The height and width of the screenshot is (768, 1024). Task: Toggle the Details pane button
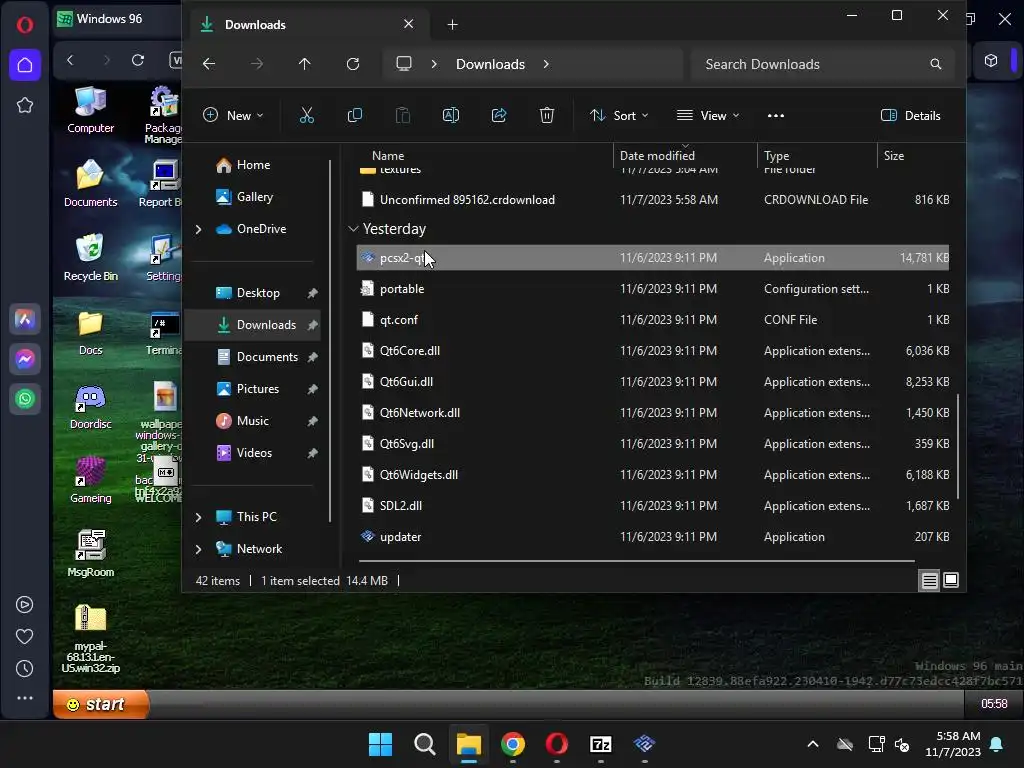(910, 116)
